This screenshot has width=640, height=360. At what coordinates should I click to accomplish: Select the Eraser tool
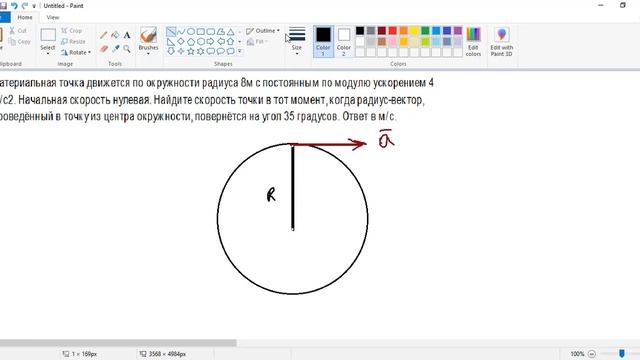tap(104, 49)
